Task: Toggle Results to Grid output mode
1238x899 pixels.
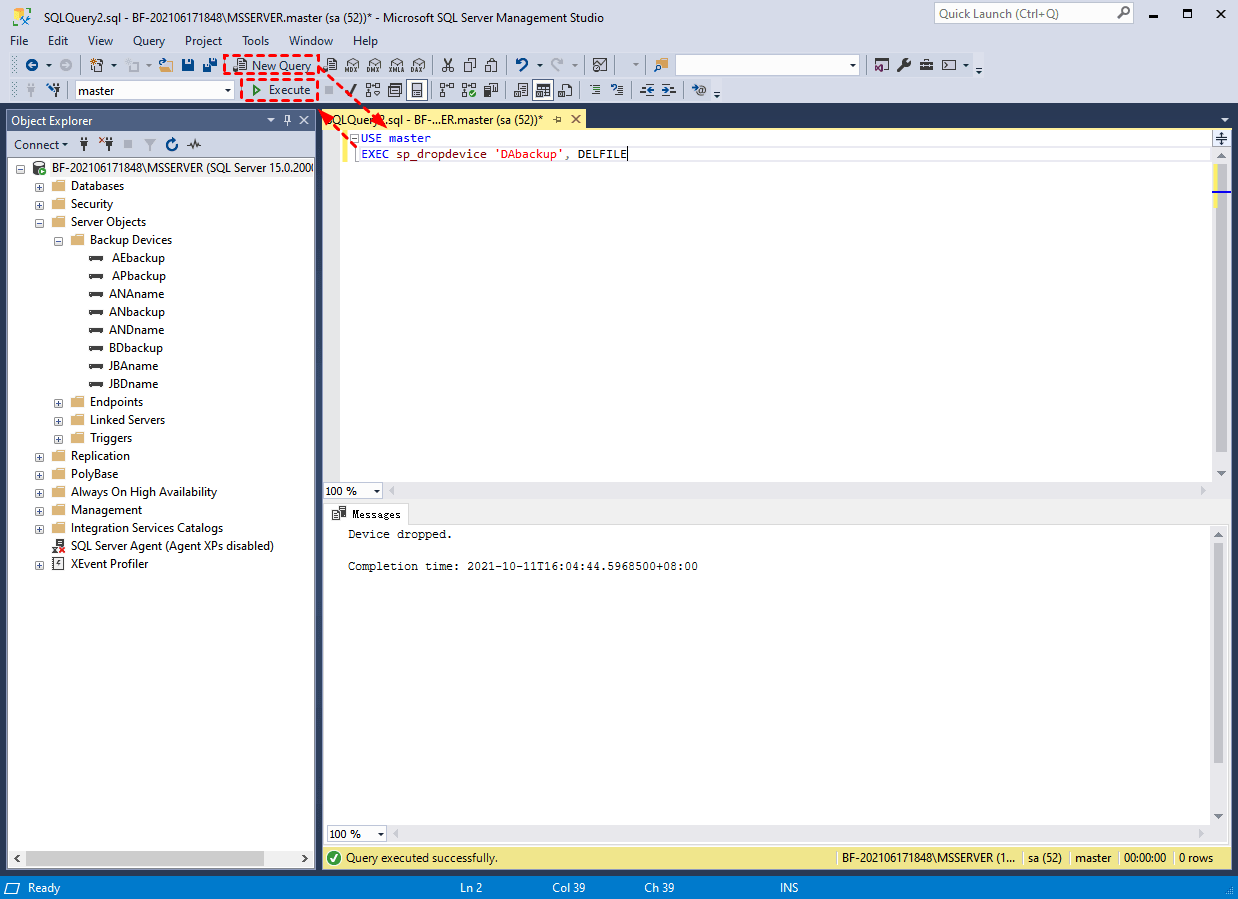Action: tap(542, 90)
